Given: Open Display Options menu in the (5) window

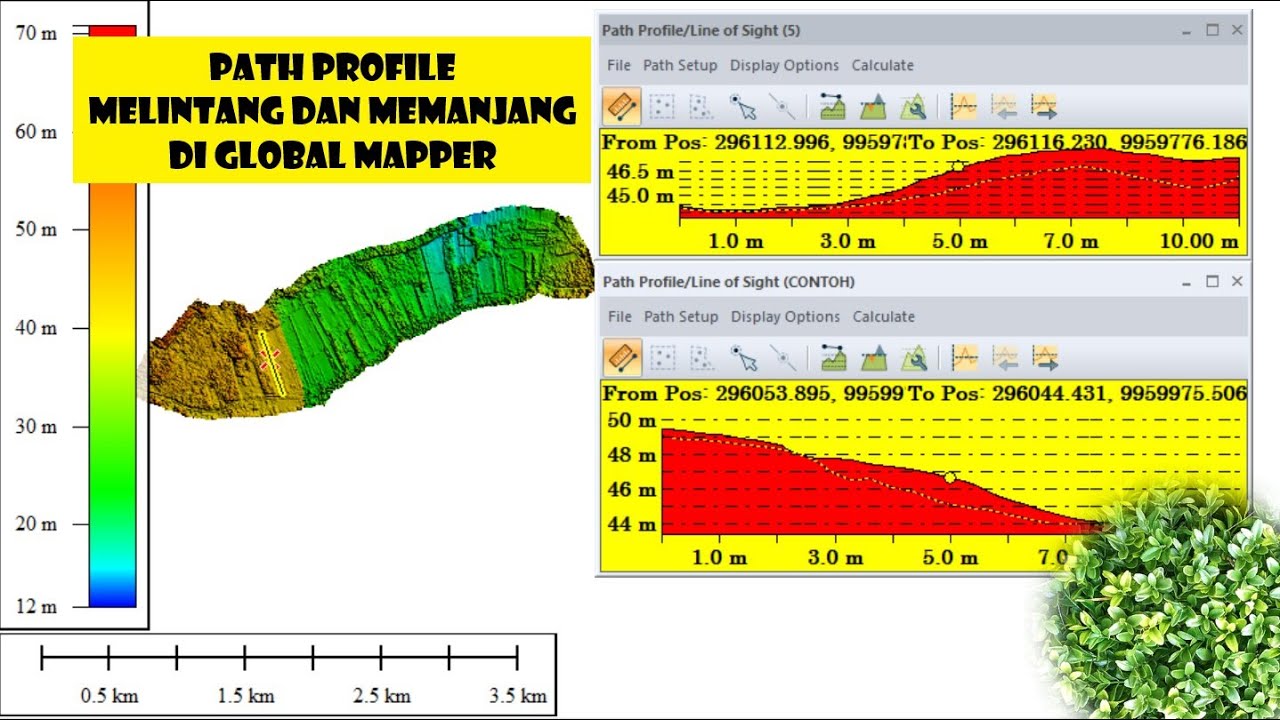Looking at the screenshot, I should [x=784, y=65].
